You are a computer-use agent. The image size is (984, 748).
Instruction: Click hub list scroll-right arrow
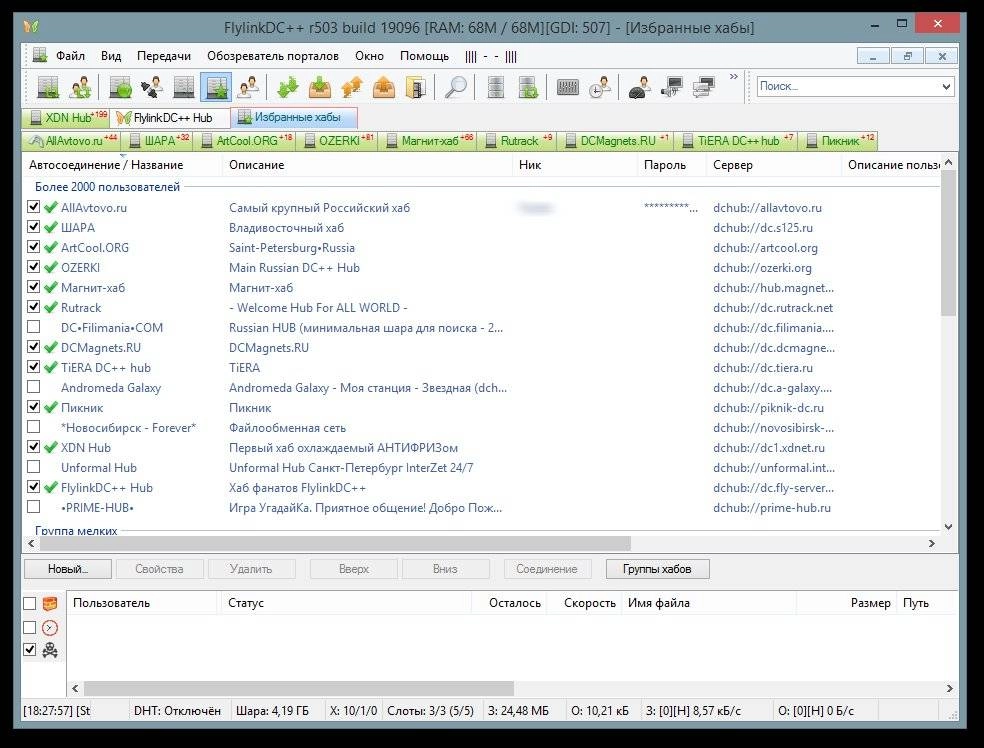932,543
